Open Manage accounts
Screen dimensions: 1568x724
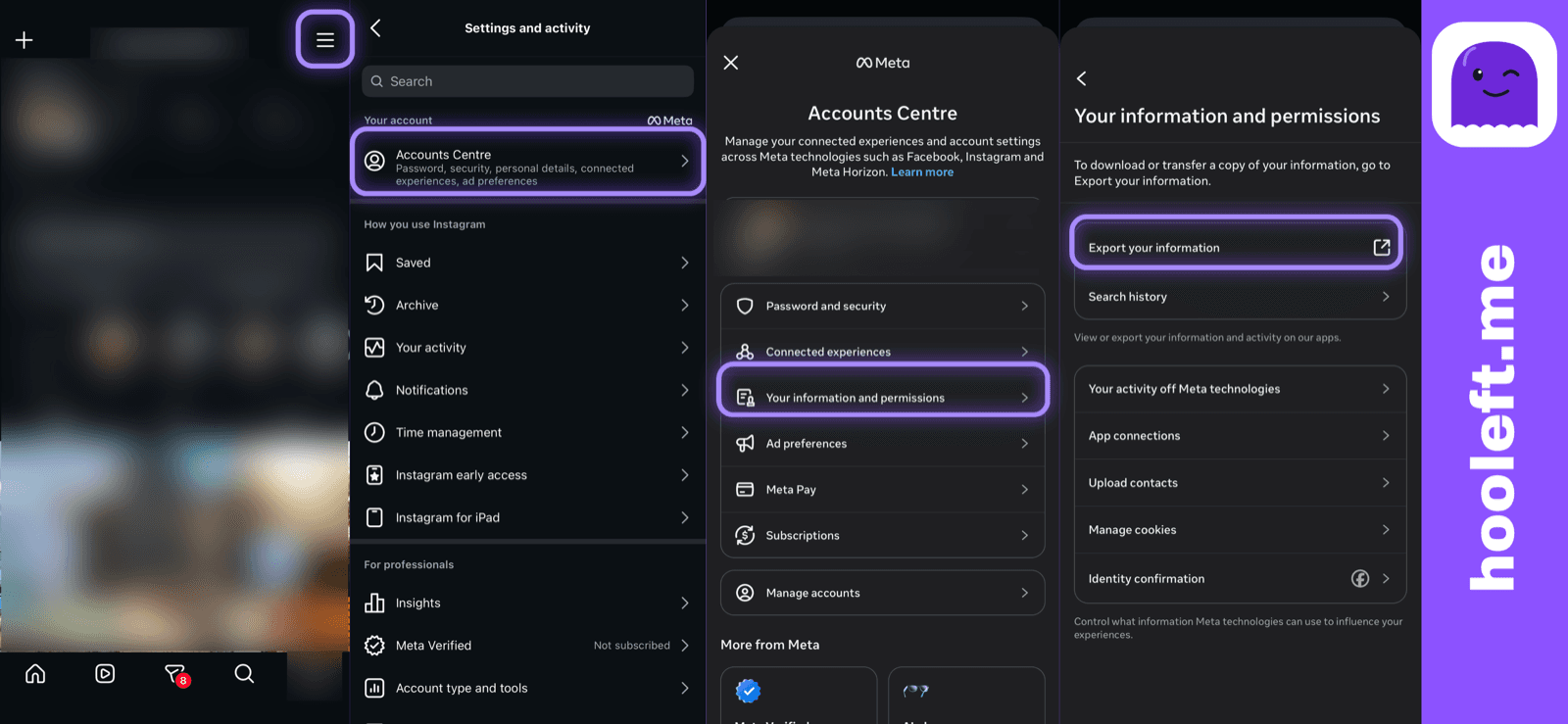pos(883,593)
